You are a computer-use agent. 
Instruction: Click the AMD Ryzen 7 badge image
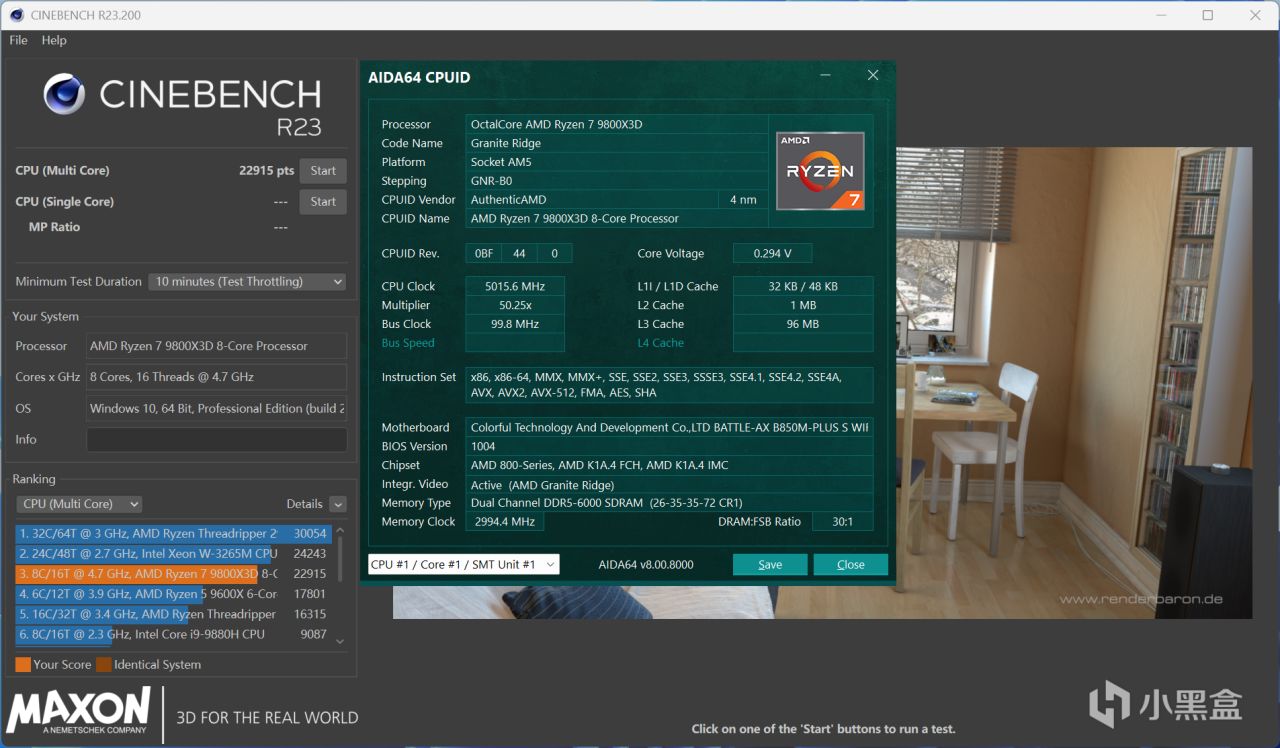[x=821, y=171]
